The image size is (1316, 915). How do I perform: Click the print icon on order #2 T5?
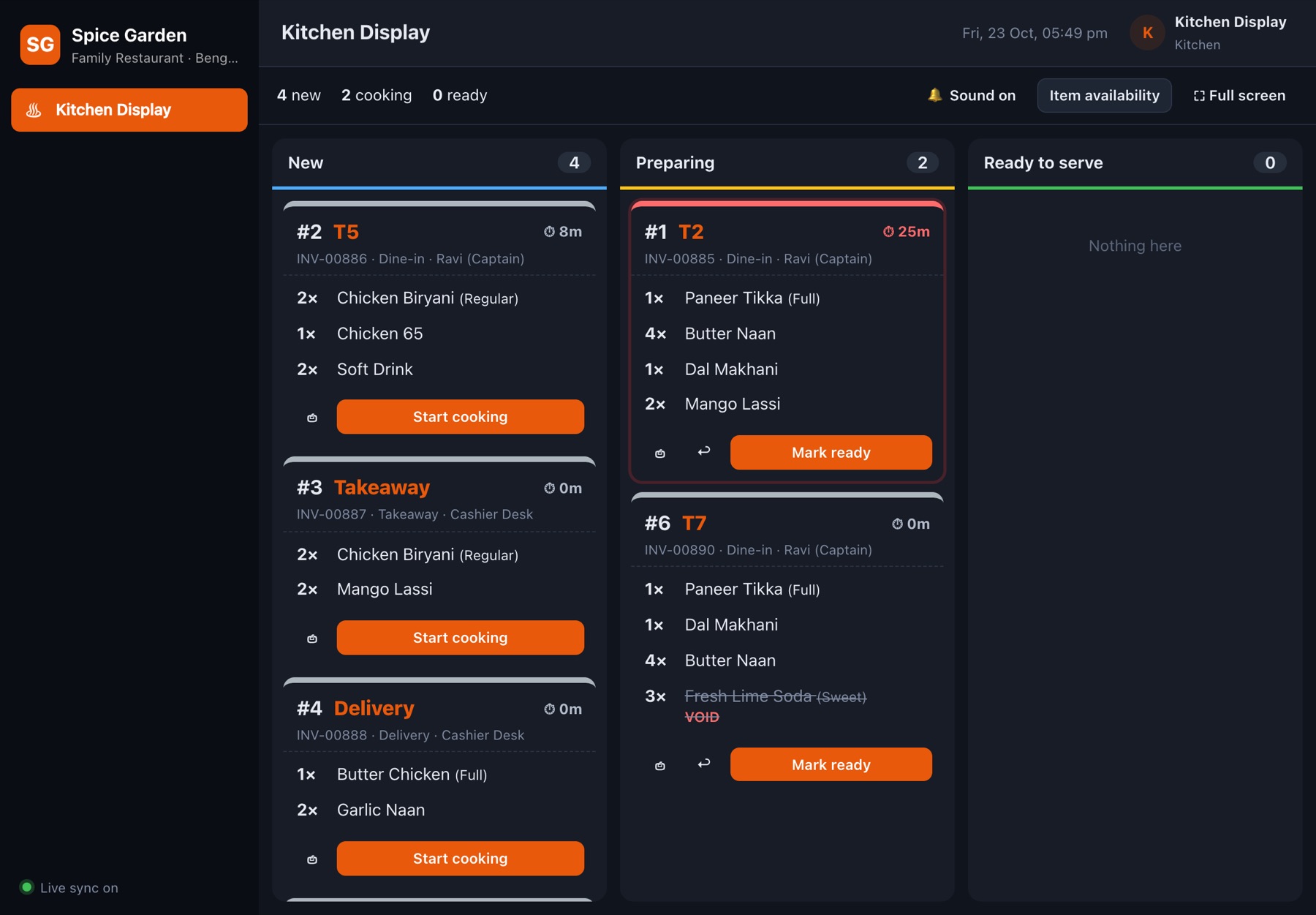(x=312, y=418)
